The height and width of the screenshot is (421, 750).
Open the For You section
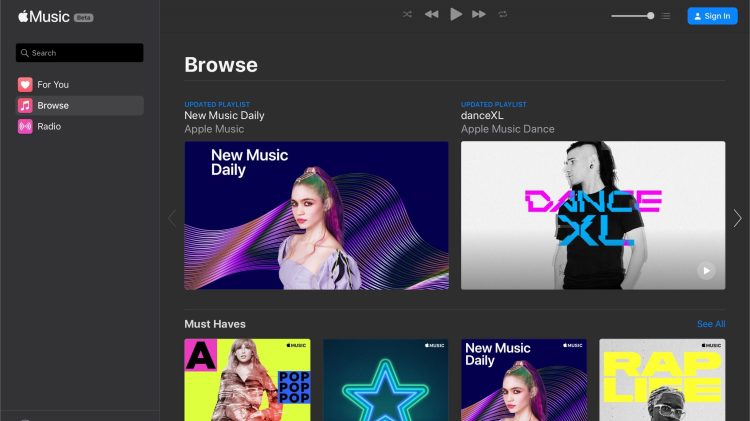point(79,85)
